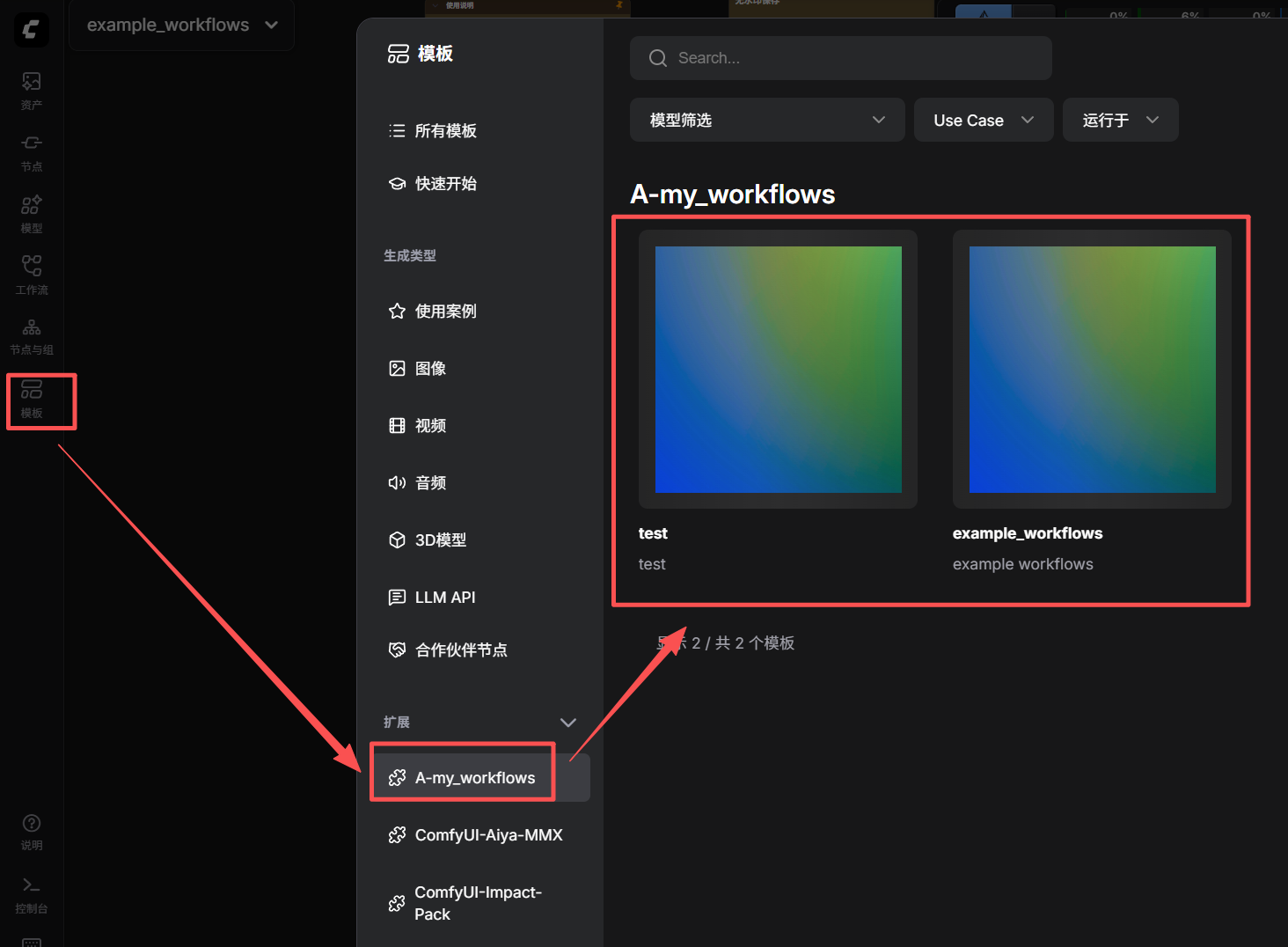Open the 控制台 console sidebar icon
Viewport: 1288px width, 947px height.
tap(32, 895)
